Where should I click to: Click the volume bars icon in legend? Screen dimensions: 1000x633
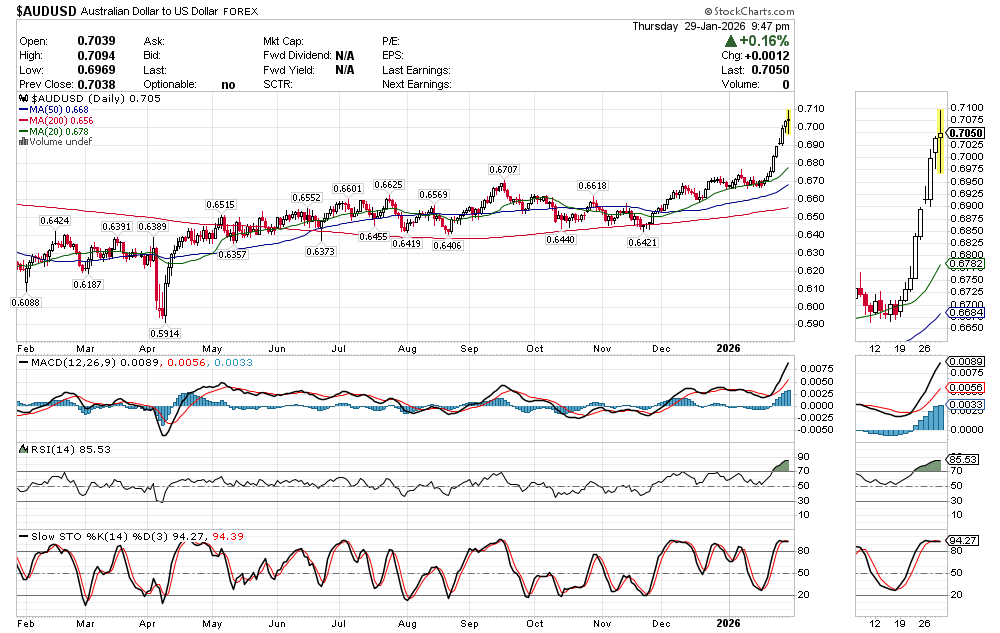(x=23, y=142)
